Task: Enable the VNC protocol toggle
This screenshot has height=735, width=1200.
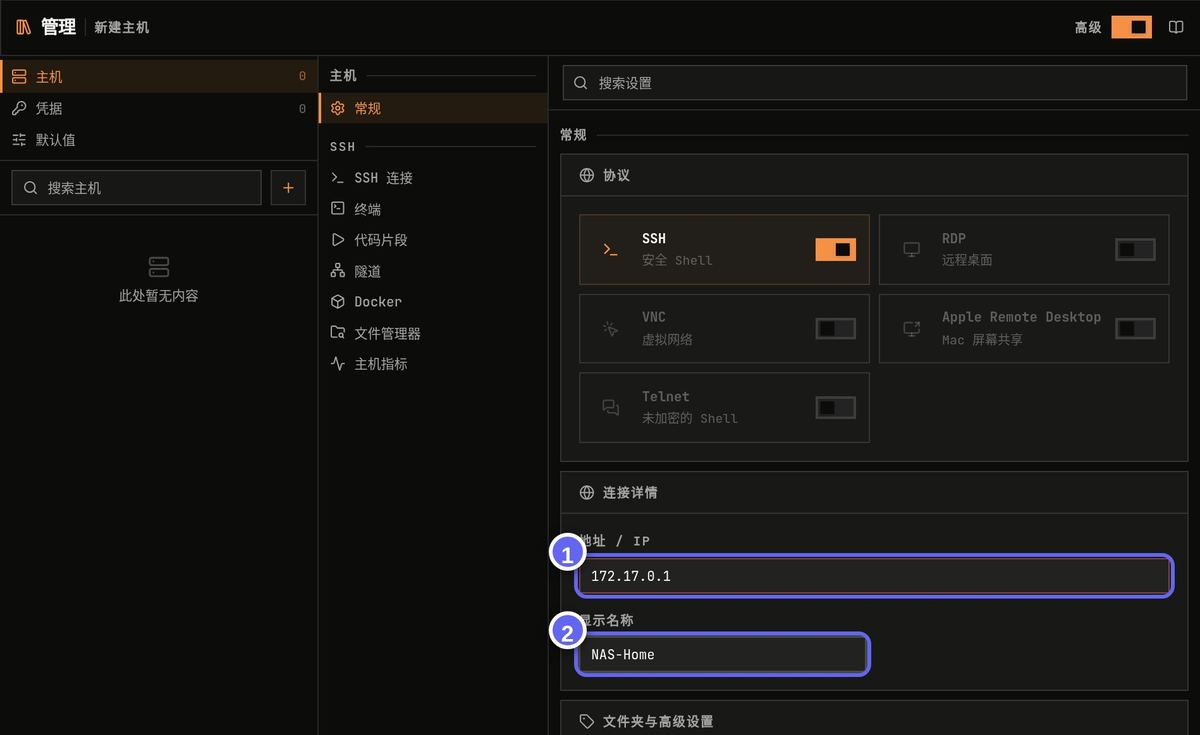Action: (836, 328)
